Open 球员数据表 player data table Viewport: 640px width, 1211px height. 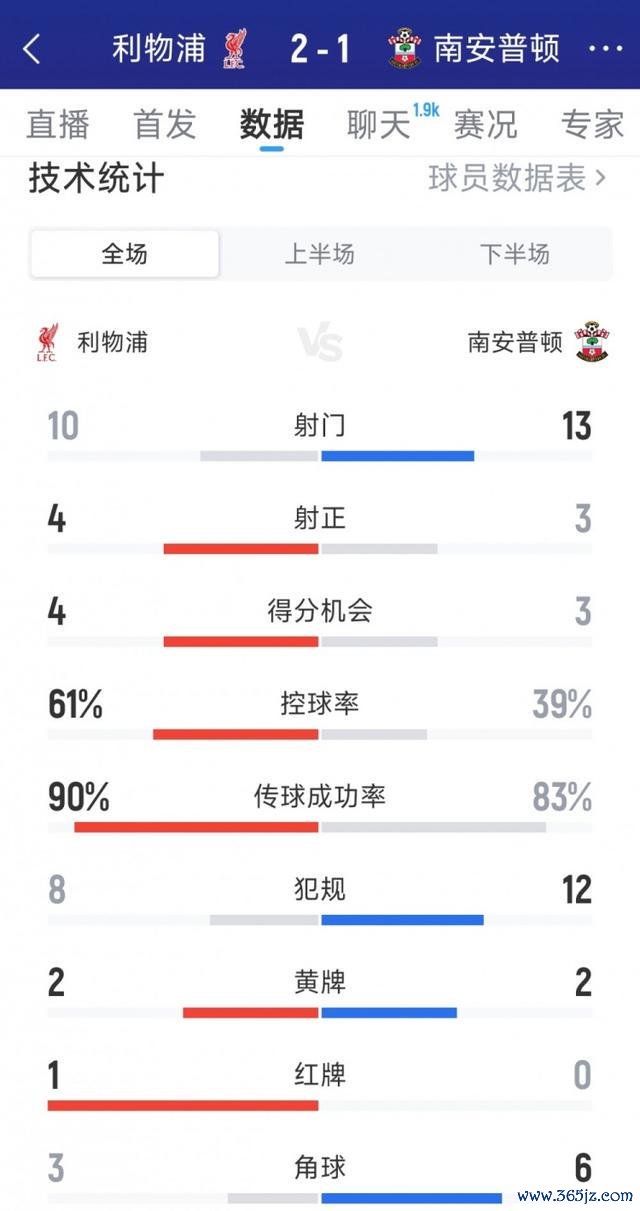tap(517, 178)
